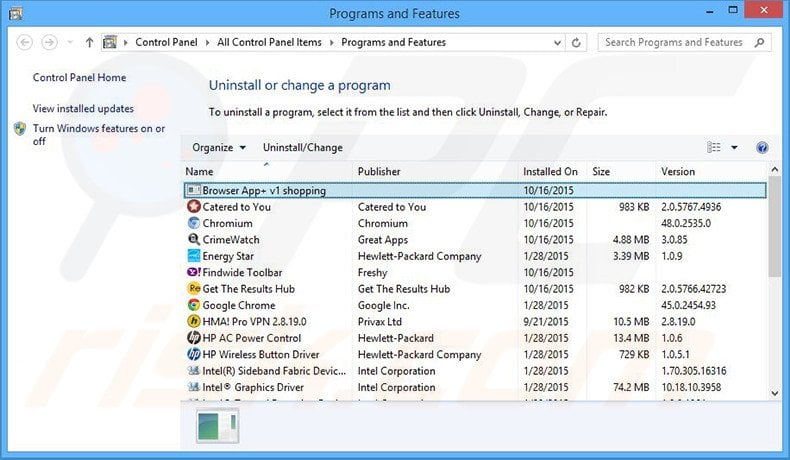
Task: Expand the More view options arrow
Action: [734, 147]
